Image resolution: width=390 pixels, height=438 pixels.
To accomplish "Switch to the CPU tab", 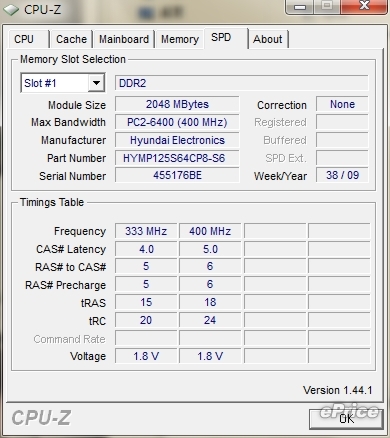I will pyautogui.click(x=28, y=39).
